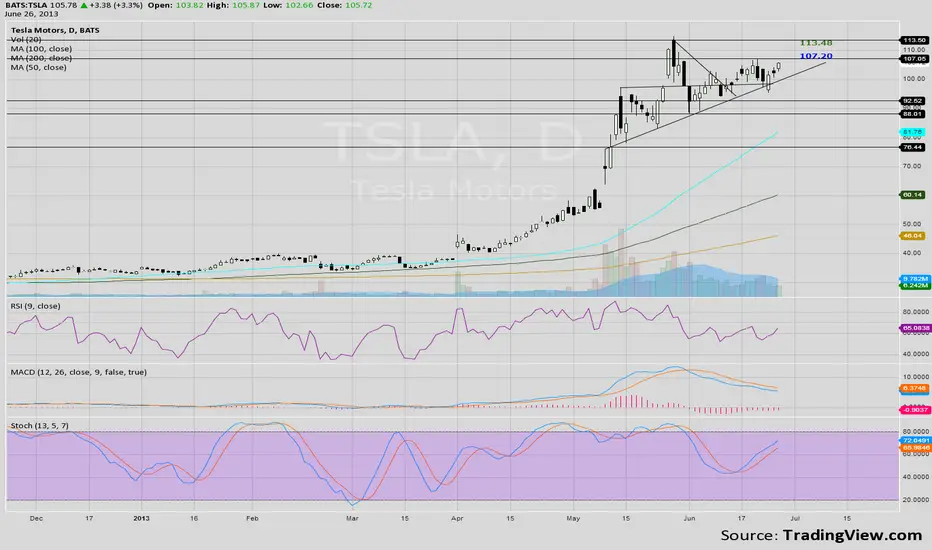Click the pink -0.9037 MACD histogram tag

pyautogui.click(x=915, y=410)
